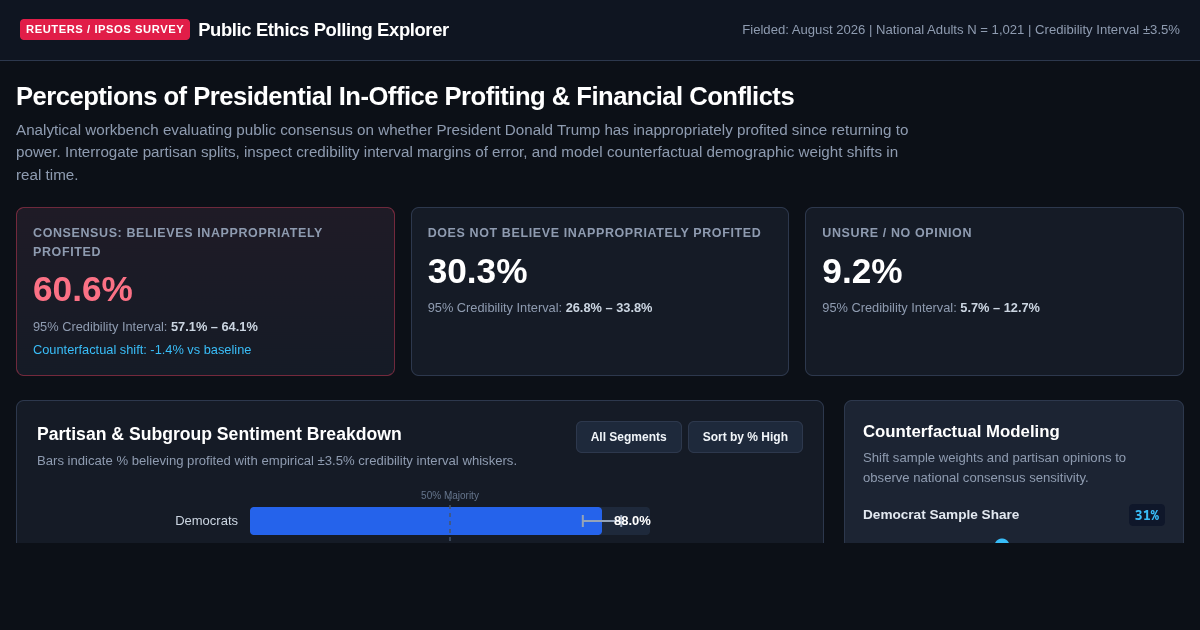Click the Consensus: Believes Inappropriately Profited title

(x=178, y=242)
